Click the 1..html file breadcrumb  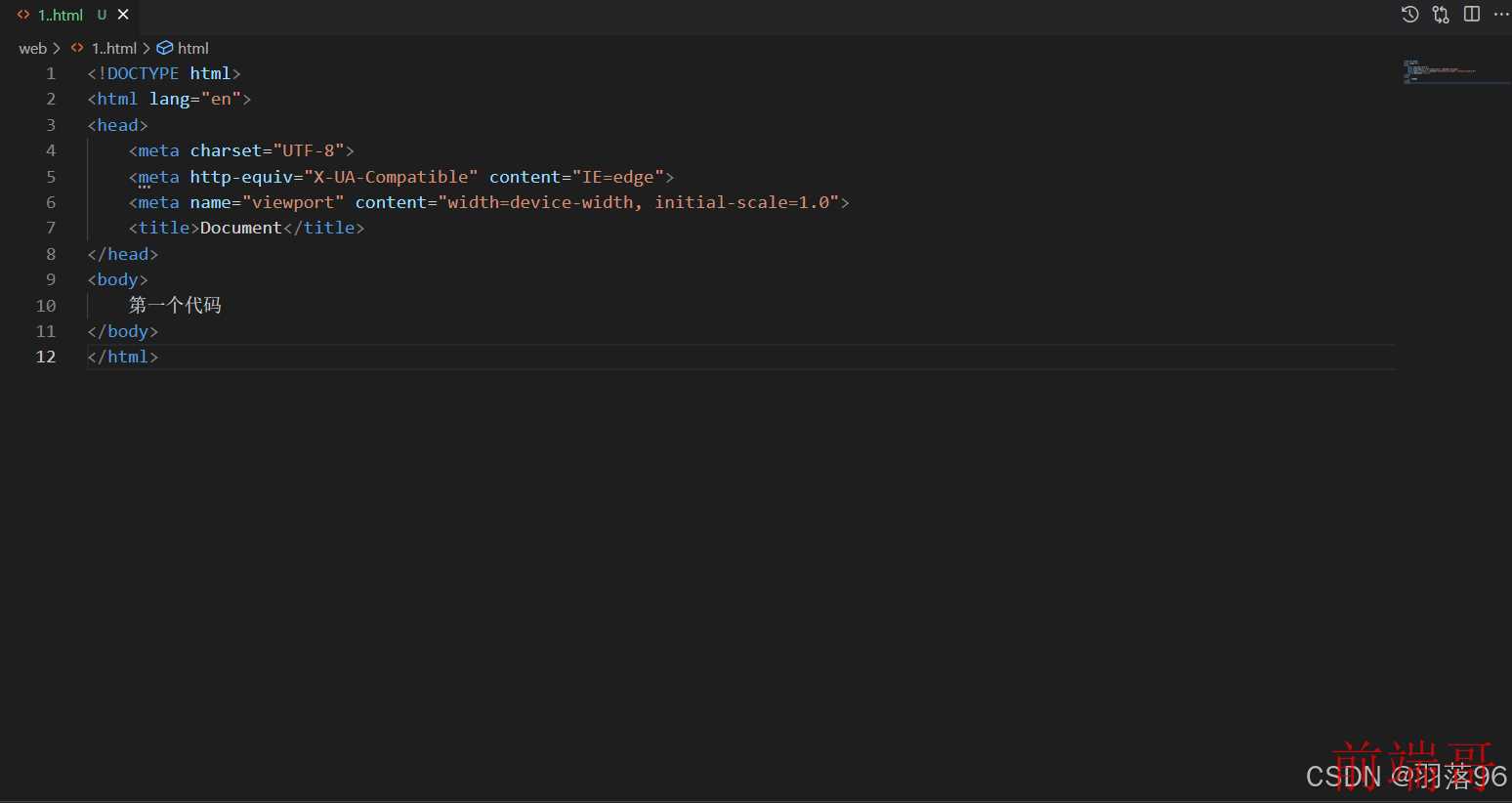[x=113, y=48]
